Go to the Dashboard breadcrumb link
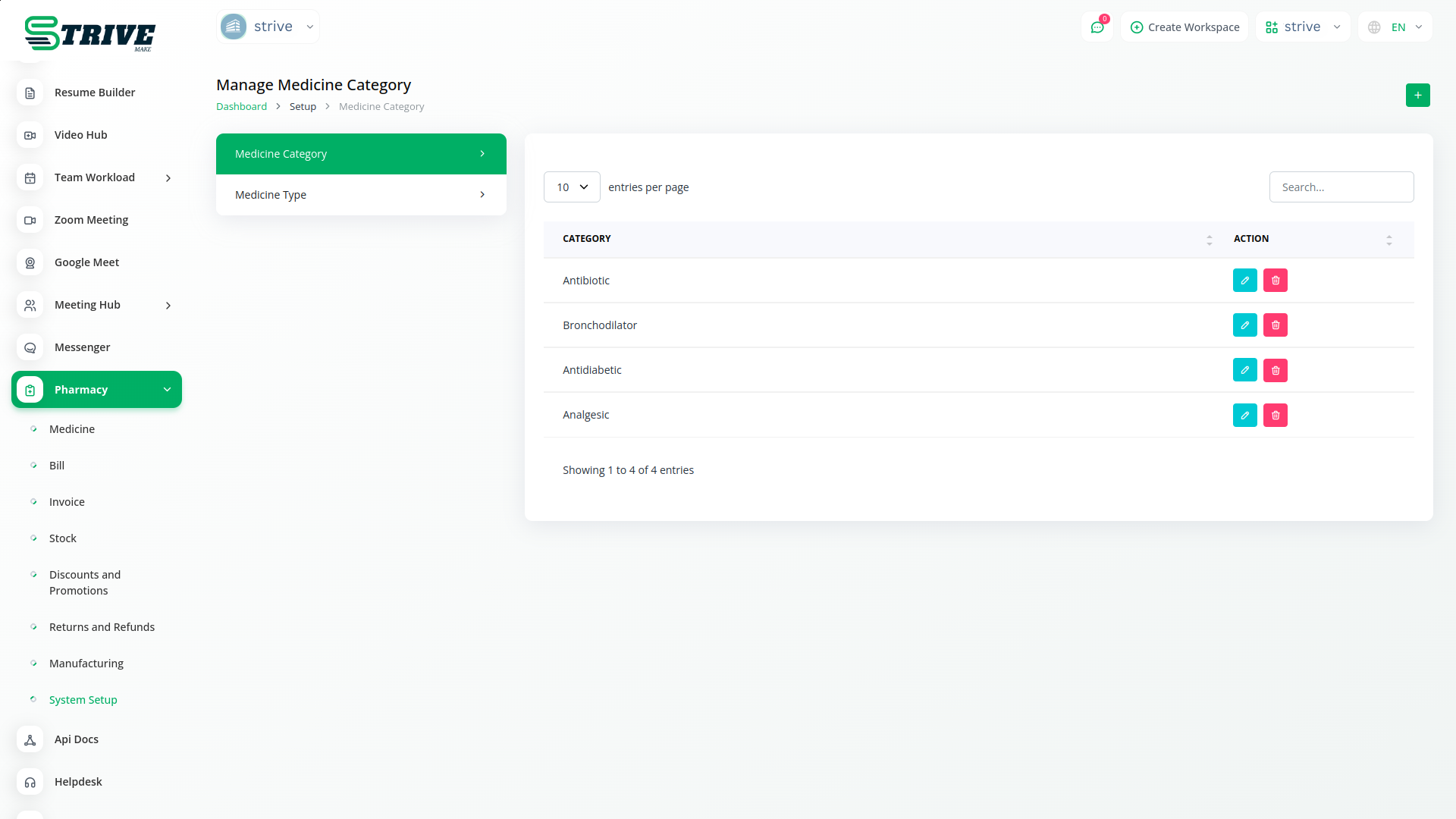This screenshot has height=819, width=1456. (241, 107)
